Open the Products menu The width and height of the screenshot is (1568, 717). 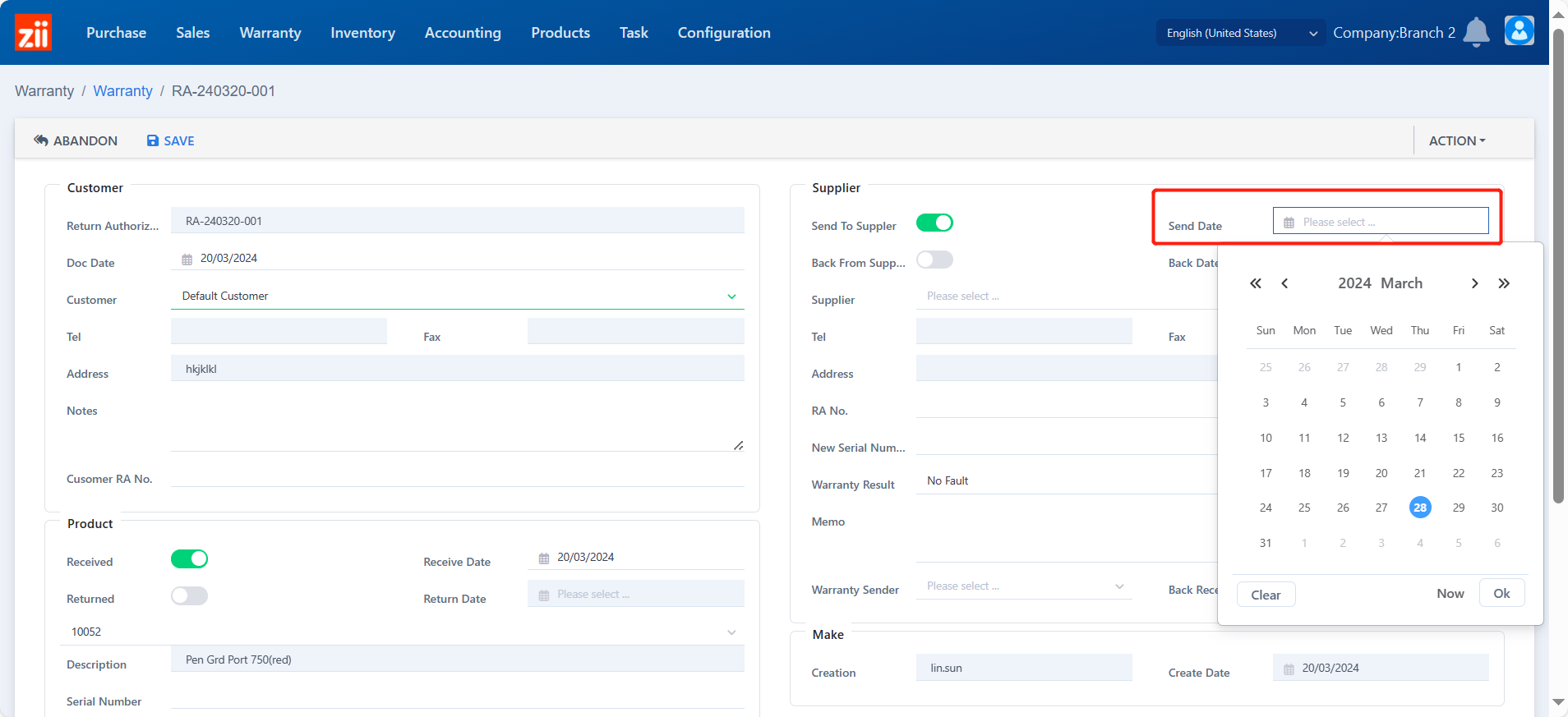click(560, 33)
